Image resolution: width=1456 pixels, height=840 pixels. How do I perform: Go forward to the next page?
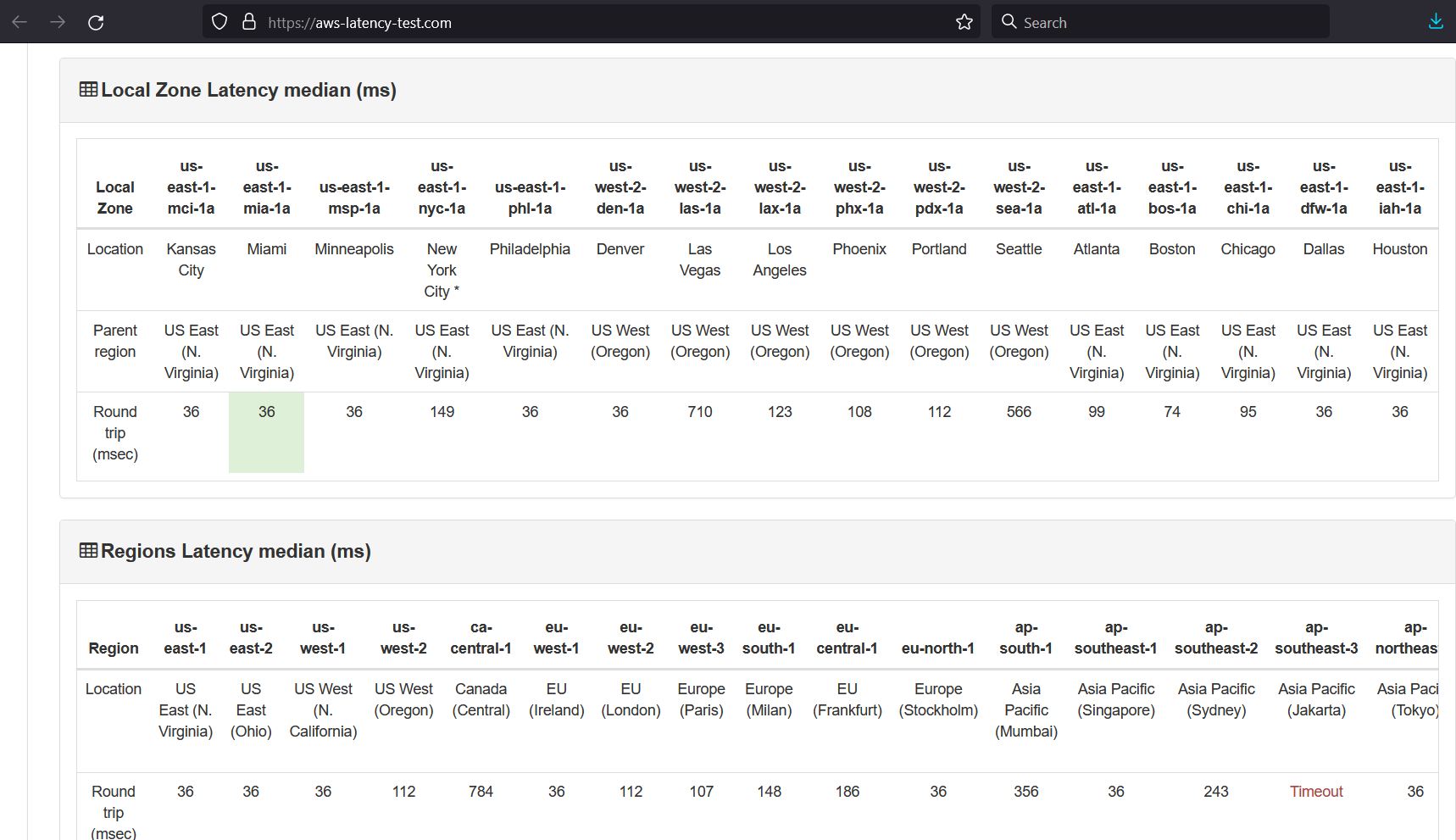point(58,22)
